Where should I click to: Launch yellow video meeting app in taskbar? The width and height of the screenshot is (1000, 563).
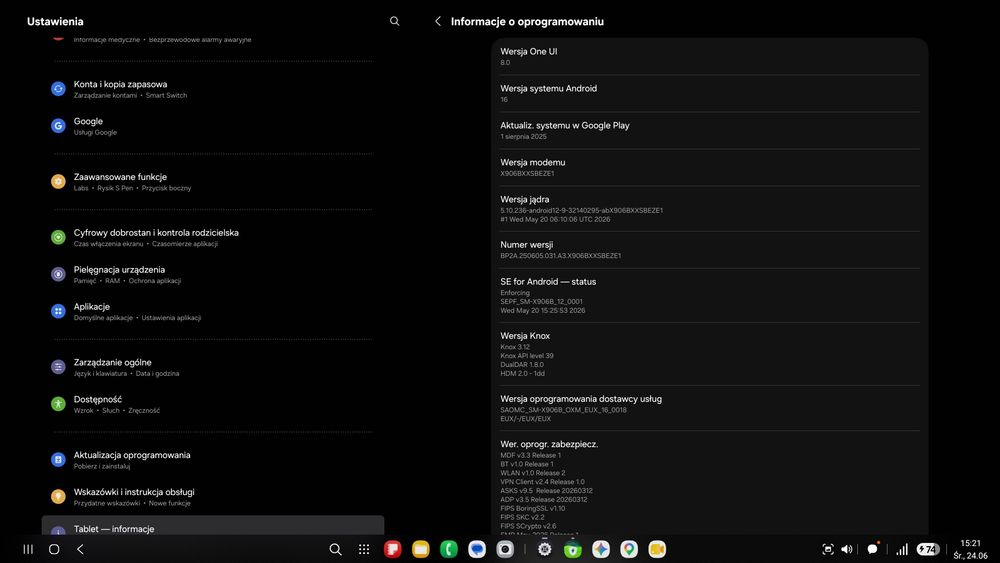point(657,549)
